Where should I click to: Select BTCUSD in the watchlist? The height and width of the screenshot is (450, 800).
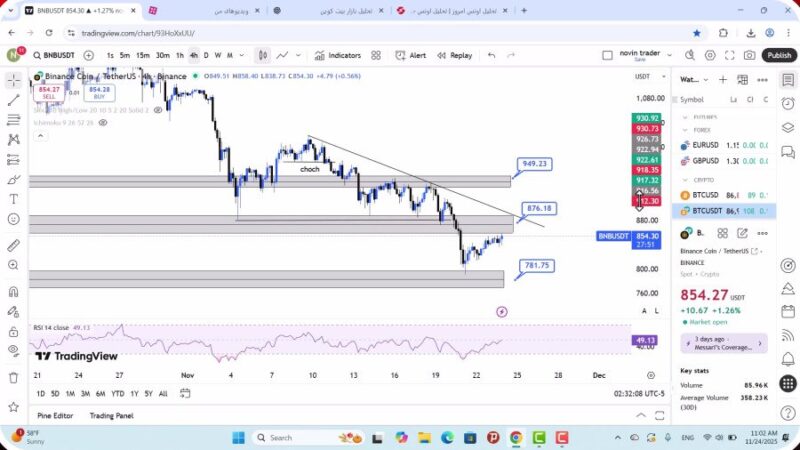pyautogui.click(x=705, y=195)
